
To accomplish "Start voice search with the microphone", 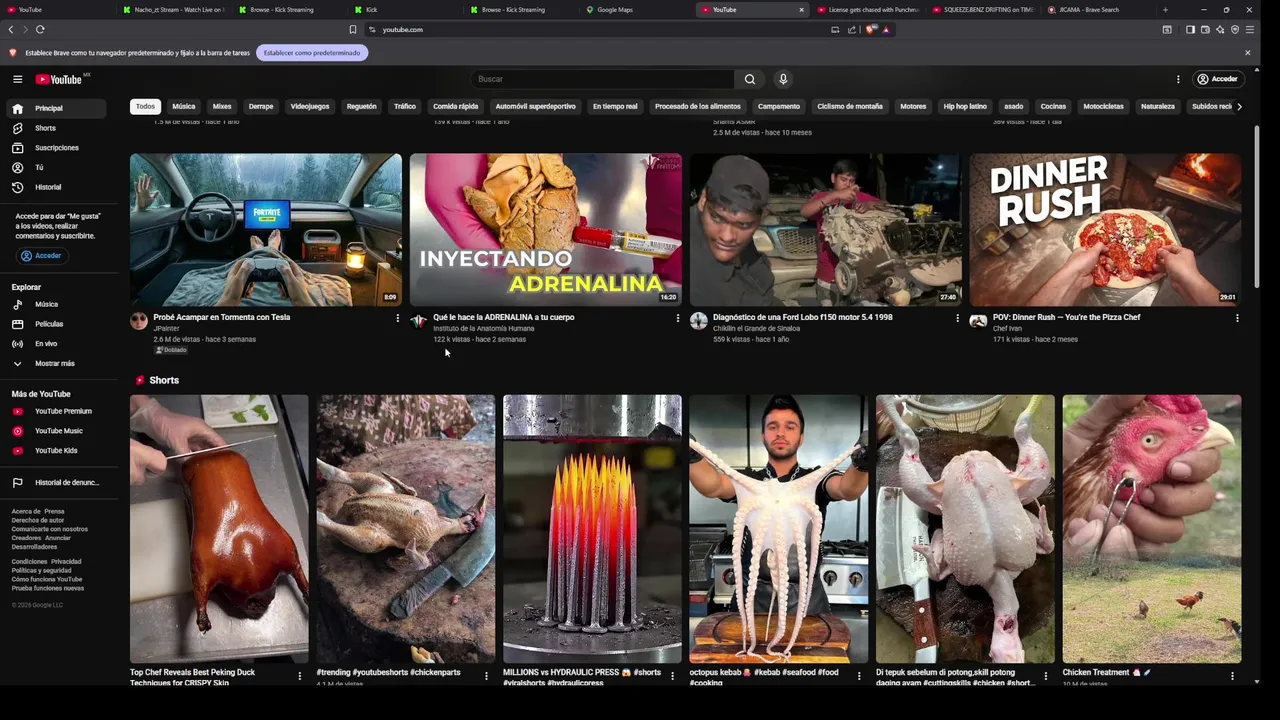I will click(x=783, y=79).
